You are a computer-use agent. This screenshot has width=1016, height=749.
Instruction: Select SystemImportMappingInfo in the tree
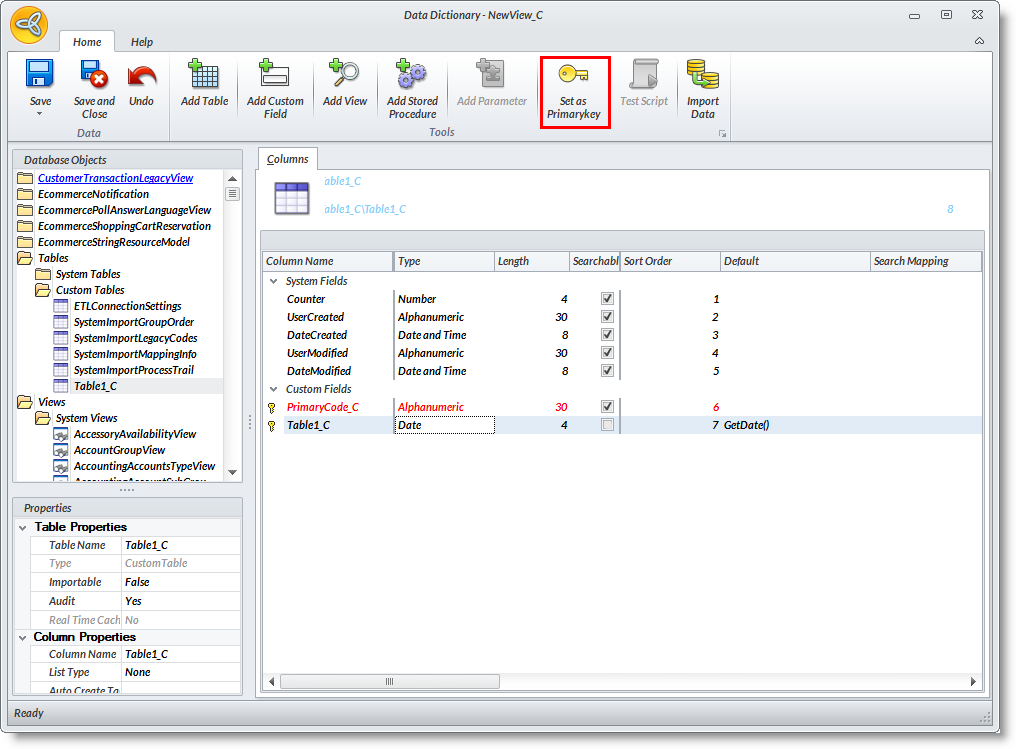pyautogui.click(x=135, y=354)
